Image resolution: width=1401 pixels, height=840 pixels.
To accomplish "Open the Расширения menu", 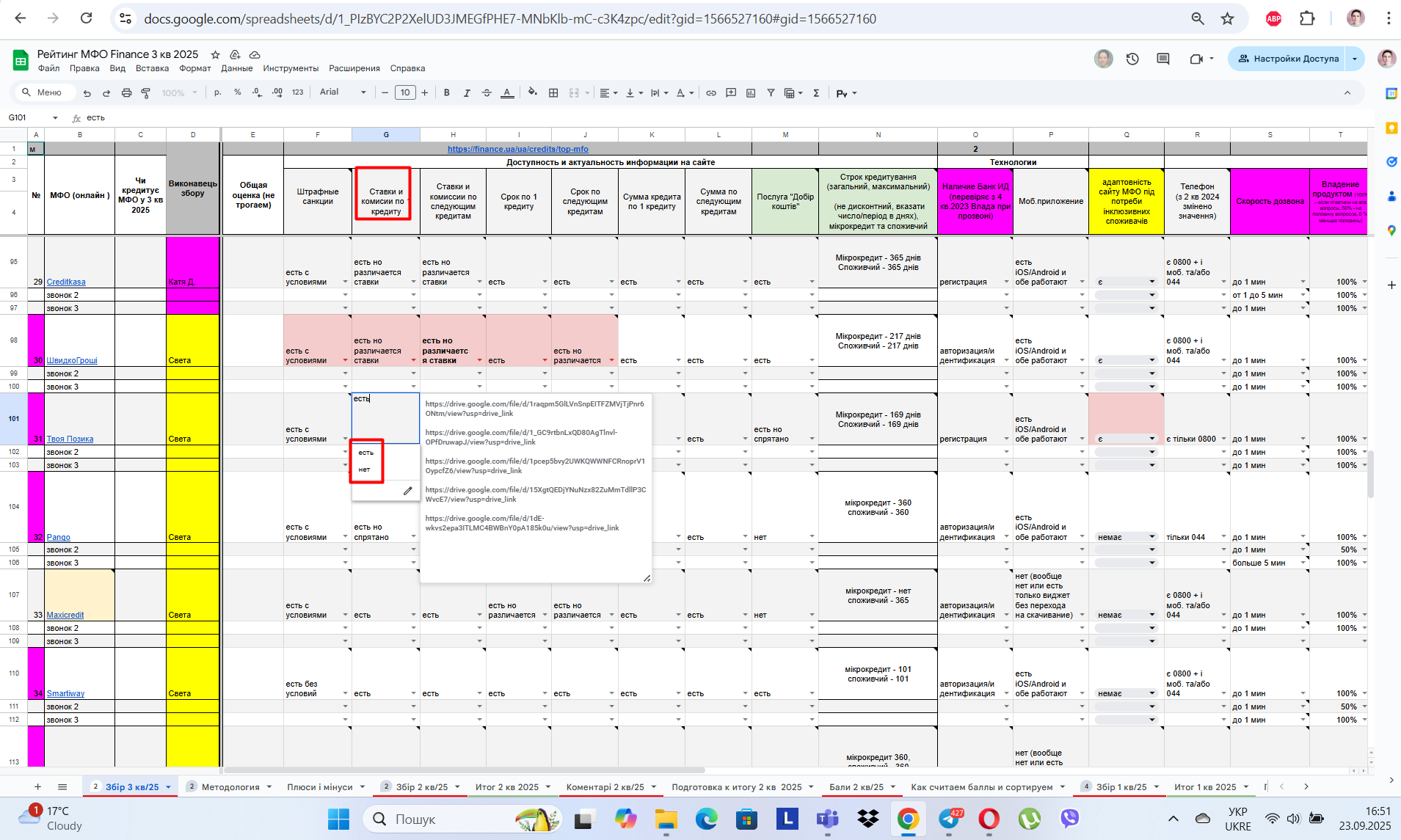I will click(354, 68).
